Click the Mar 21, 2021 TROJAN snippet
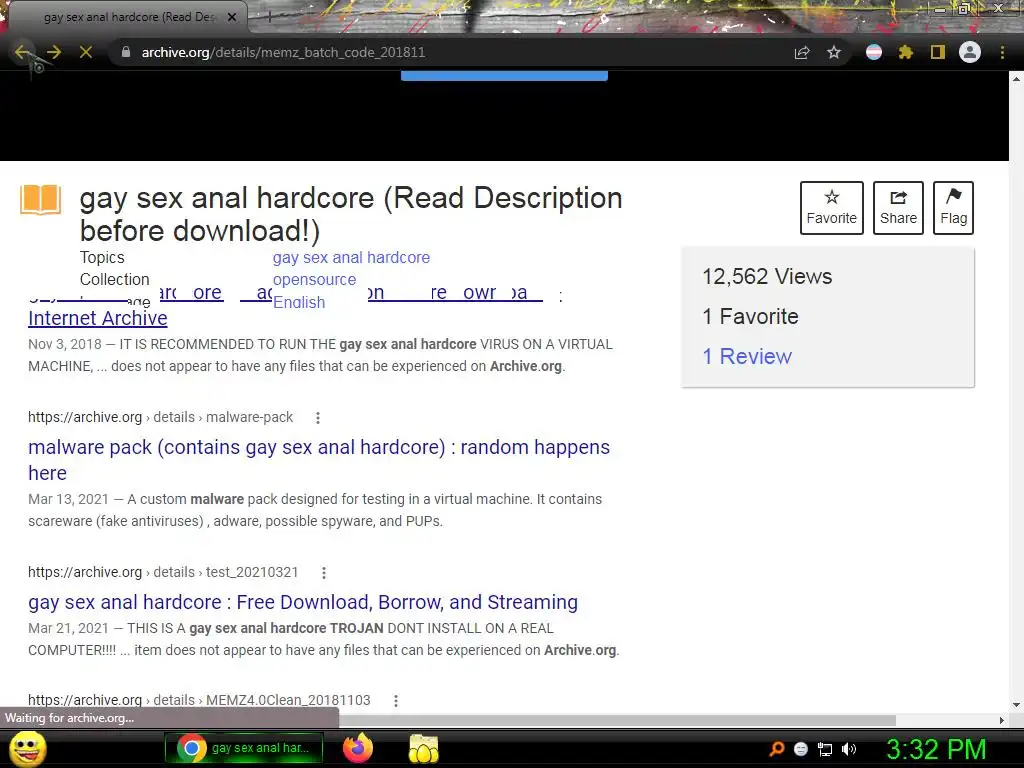 tap(323, 639)
